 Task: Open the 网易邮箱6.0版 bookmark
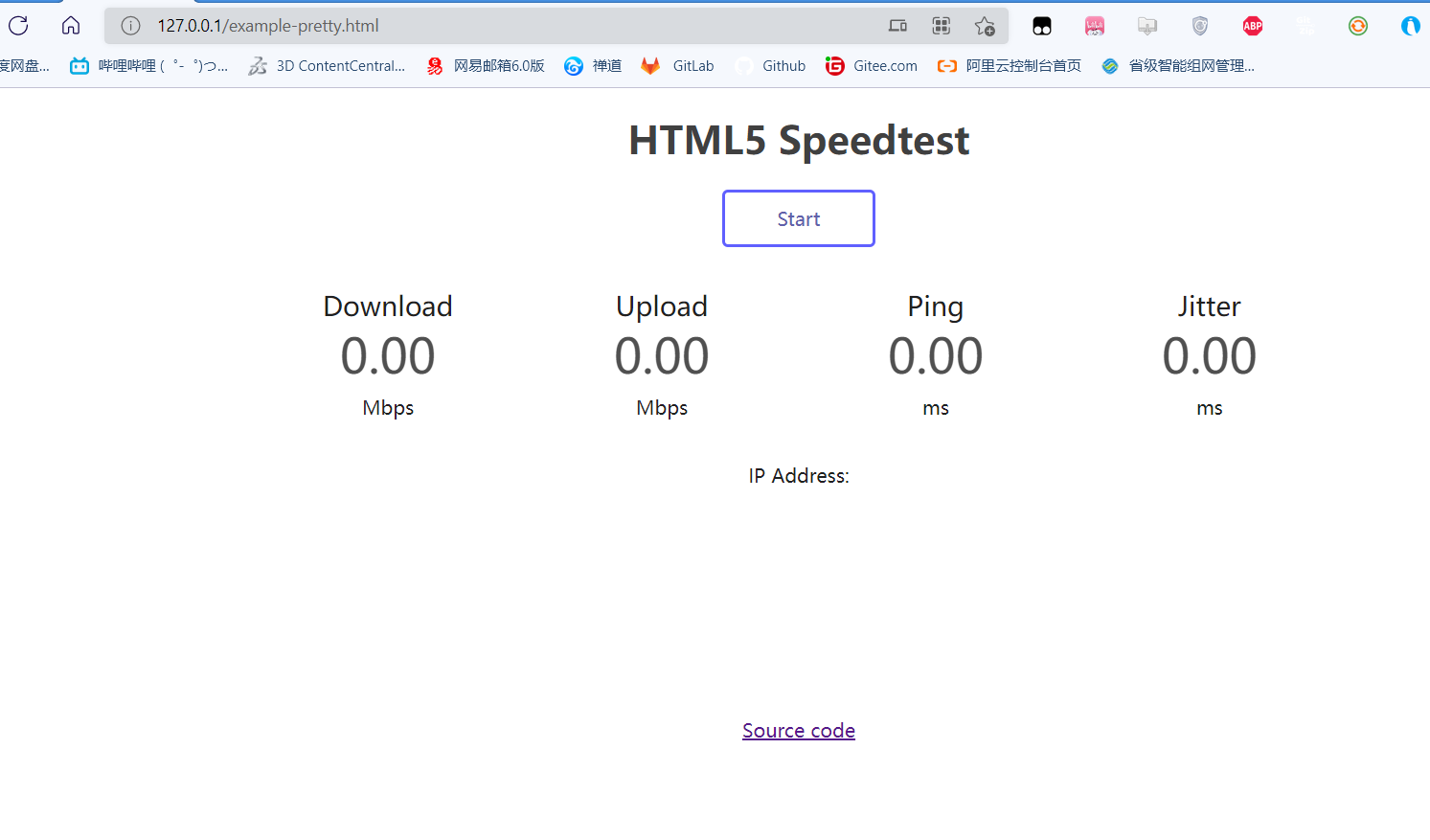coord(486,65)
